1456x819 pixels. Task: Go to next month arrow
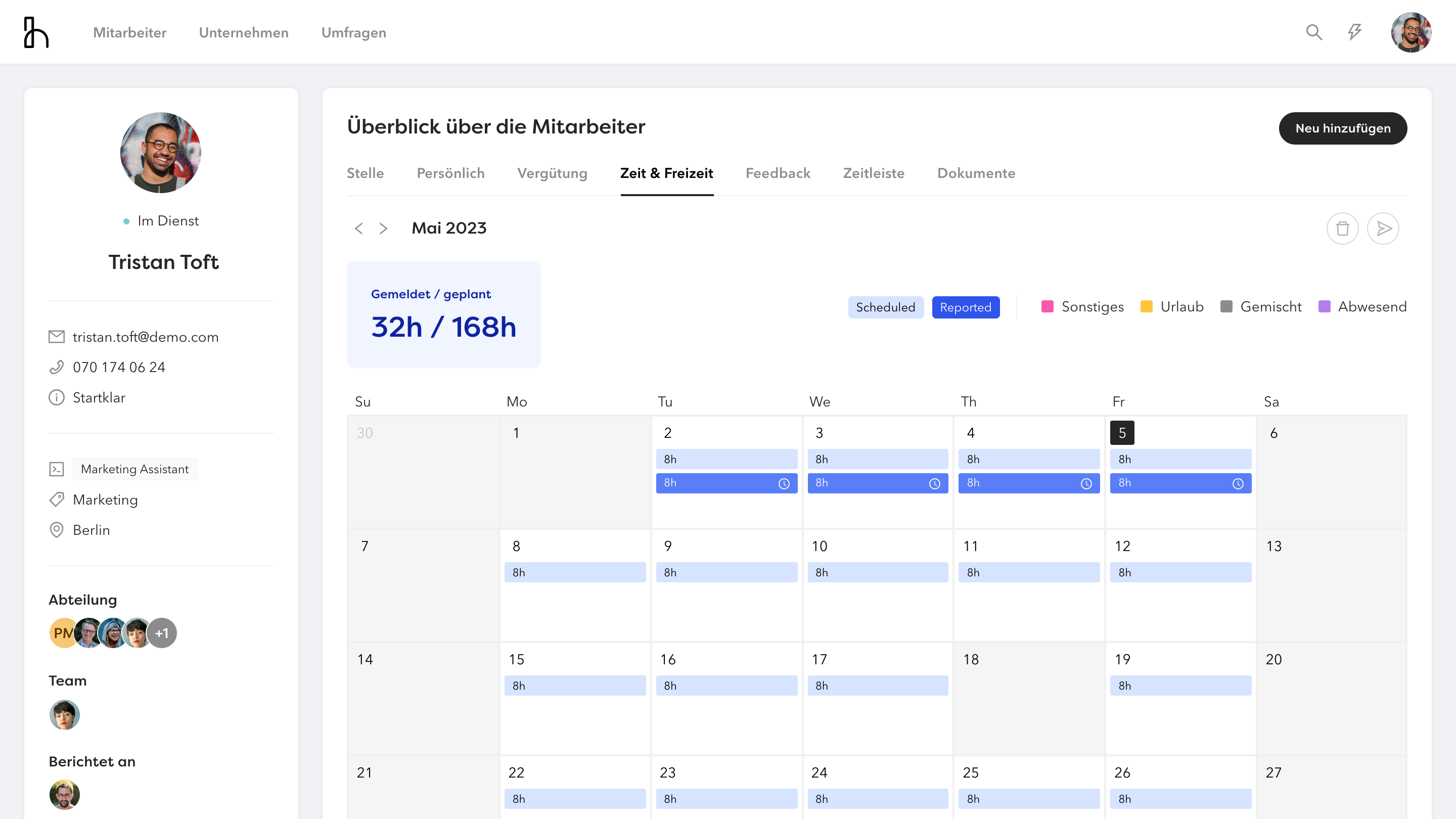[x=383, y=229]
